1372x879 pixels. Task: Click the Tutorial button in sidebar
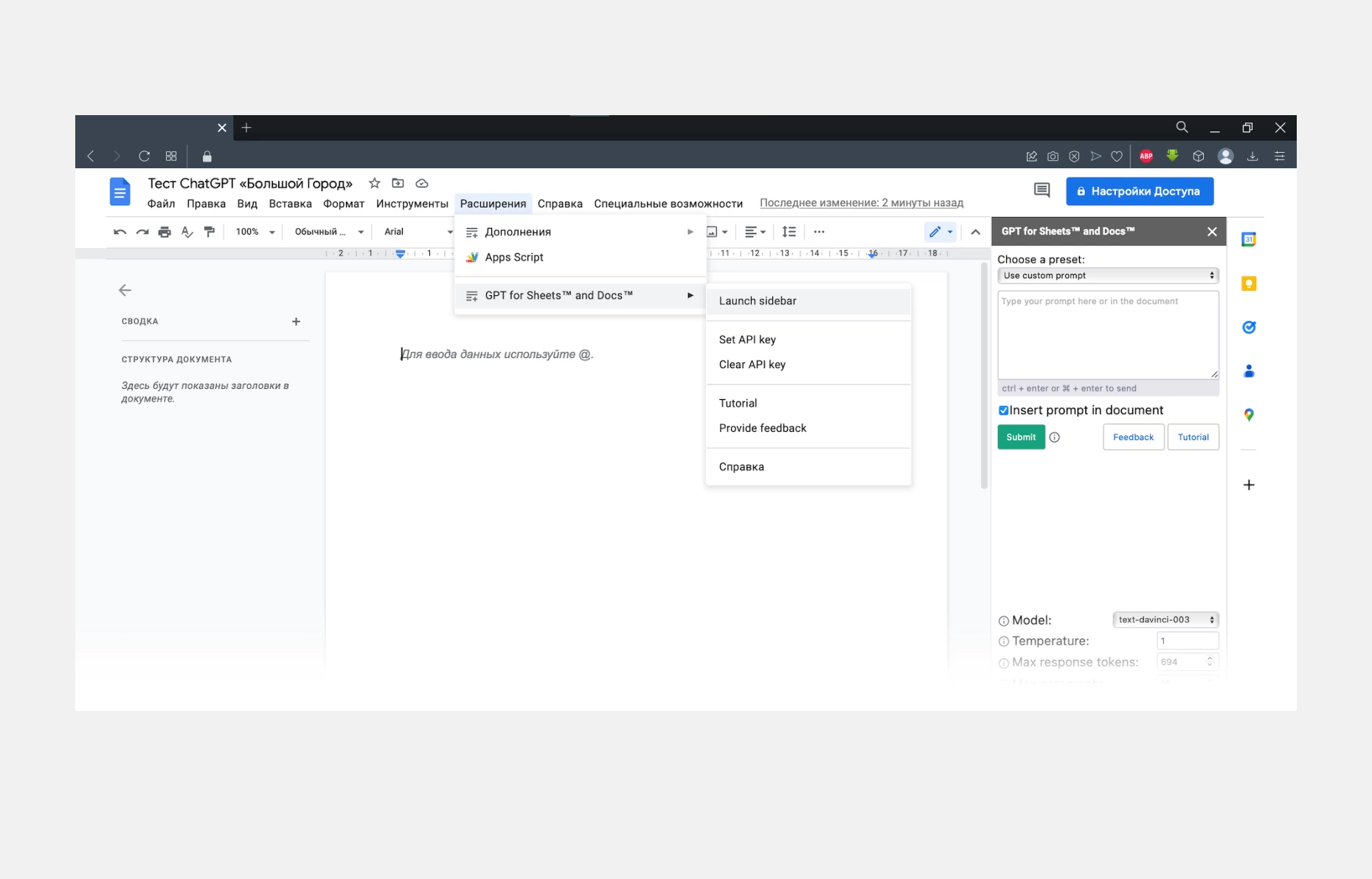[1193, 437]
